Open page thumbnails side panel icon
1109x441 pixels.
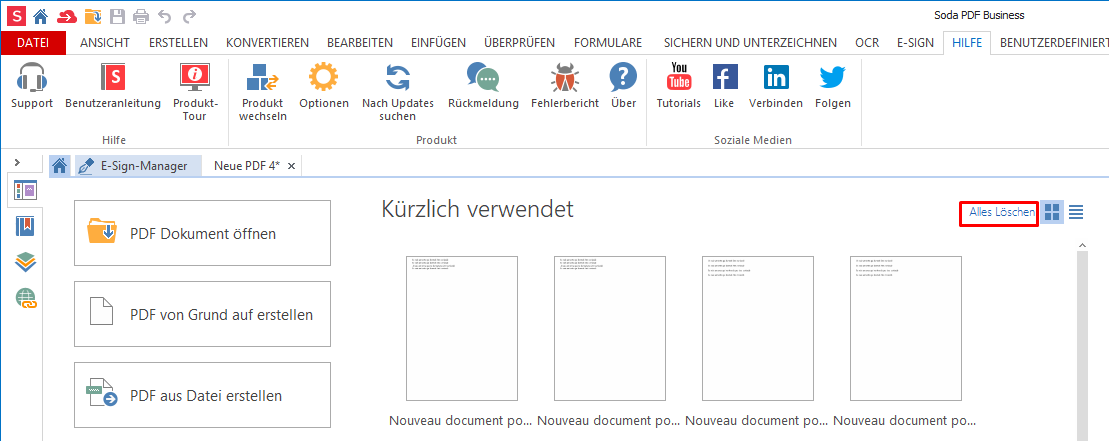[x=25, y=191]
